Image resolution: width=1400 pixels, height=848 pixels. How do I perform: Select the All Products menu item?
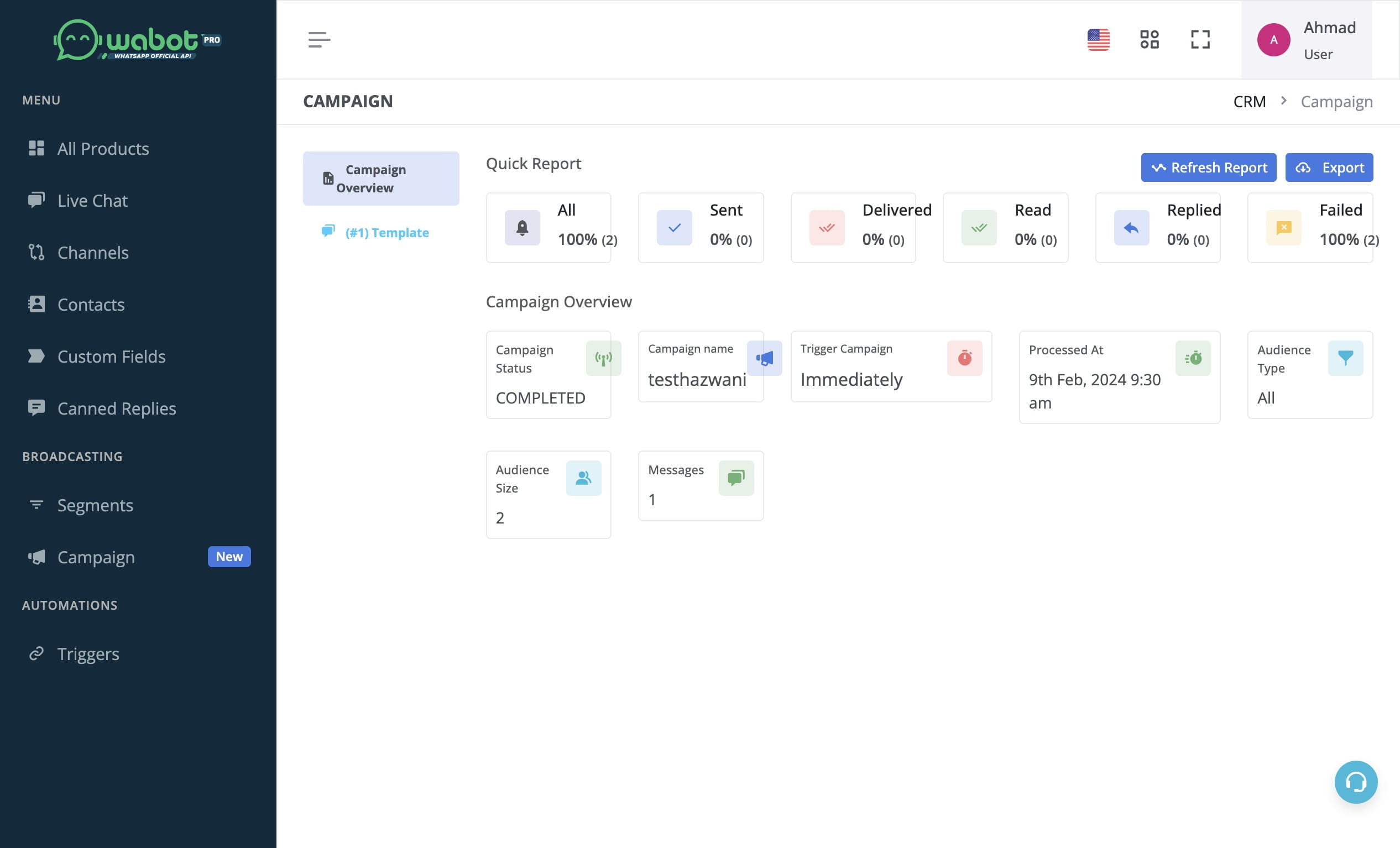(103, 148)
